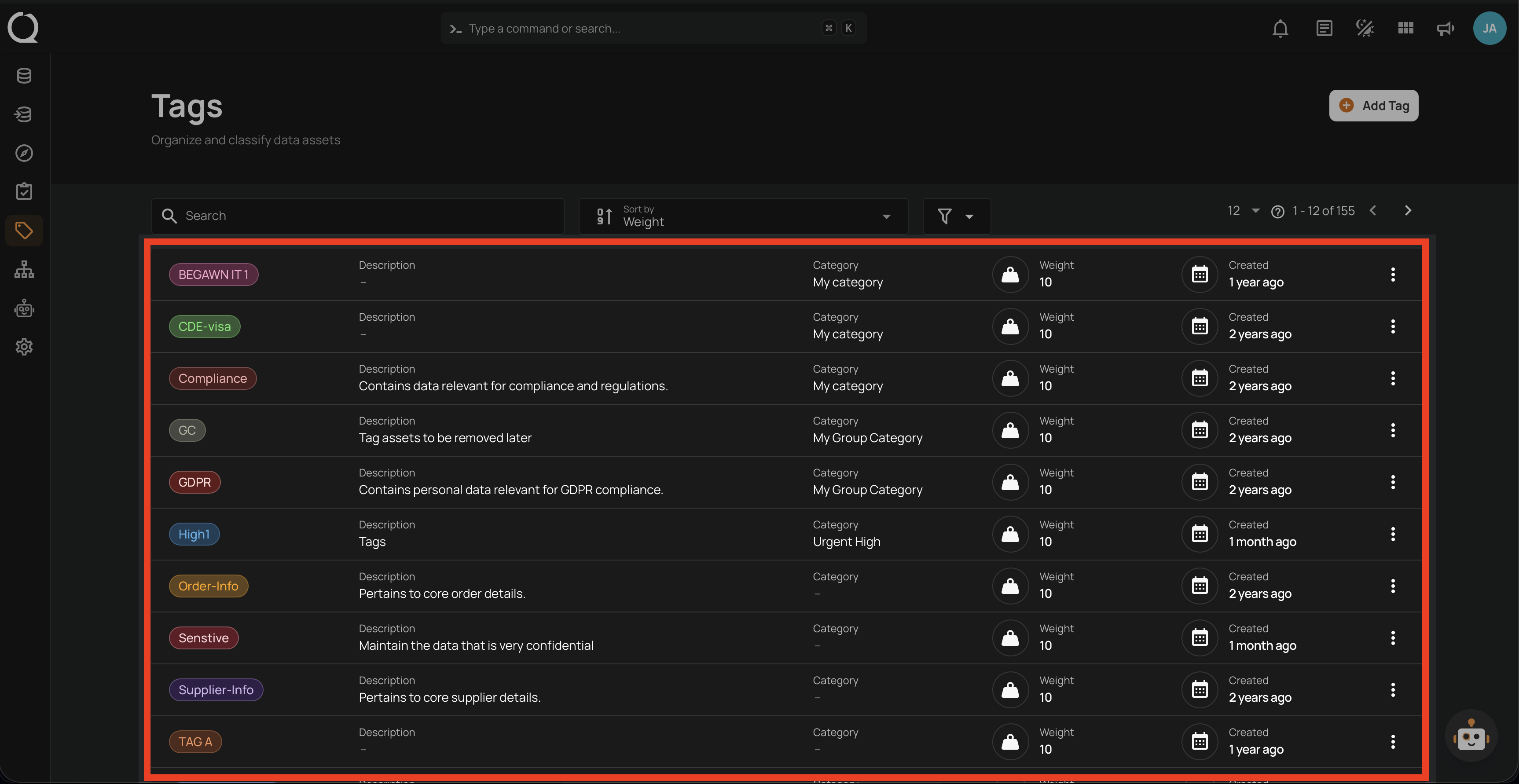Open the Databases section in the sidebar

coord(24,76)
